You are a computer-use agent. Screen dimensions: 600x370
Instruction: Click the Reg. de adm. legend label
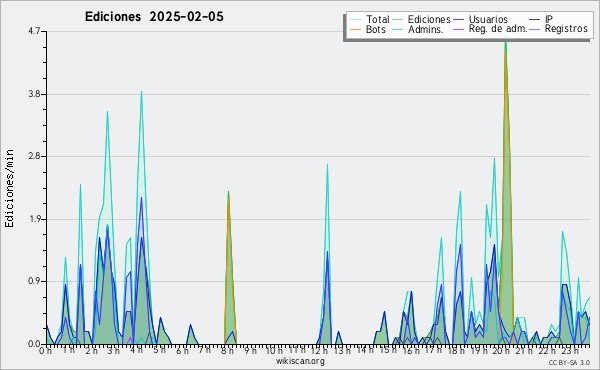(x=498, y=29)
